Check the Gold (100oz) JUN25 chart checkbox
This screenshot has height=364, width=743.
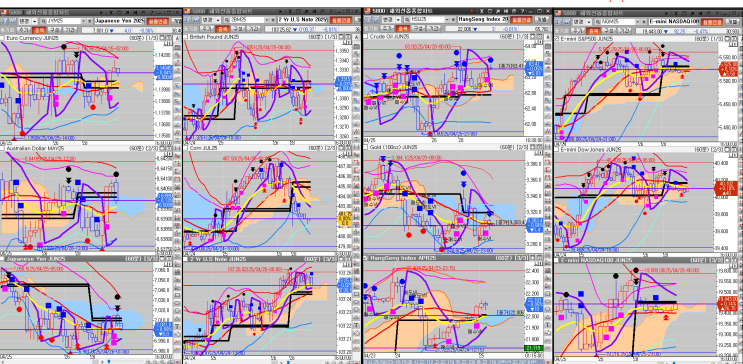pos(365,147)
